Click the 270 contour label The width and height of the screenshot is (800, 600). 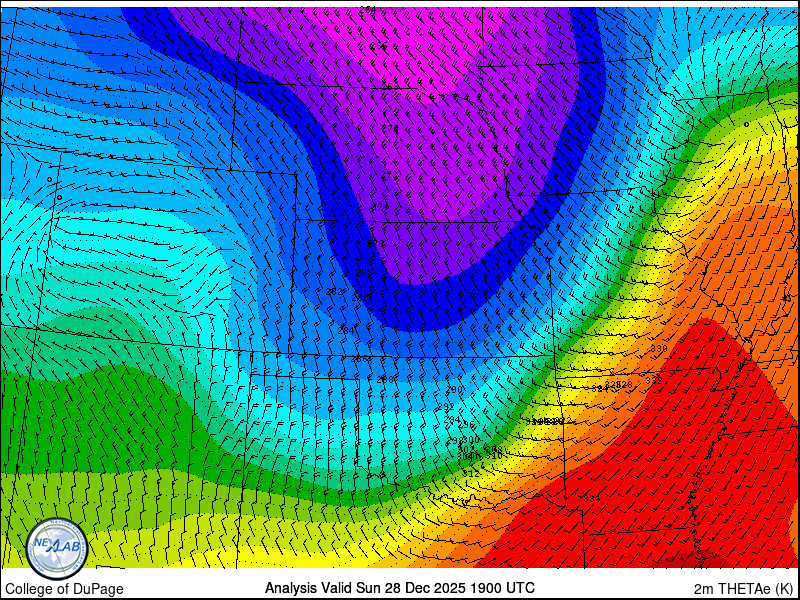pos(390,129)
